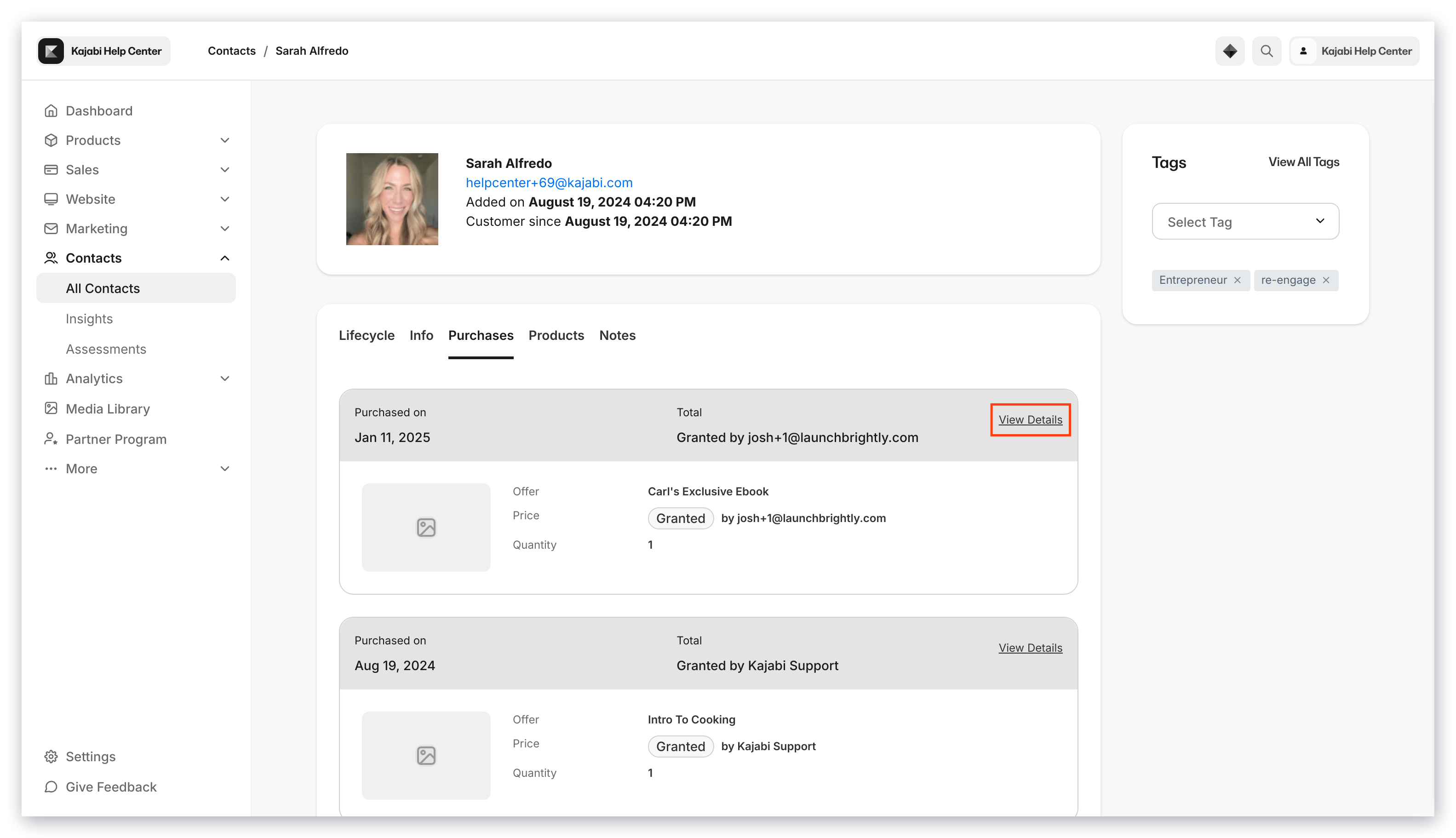Click the Give Feedback chat bubble icon
The height and width of the screenshot is (838, 1456).
(x=51, y=787)
